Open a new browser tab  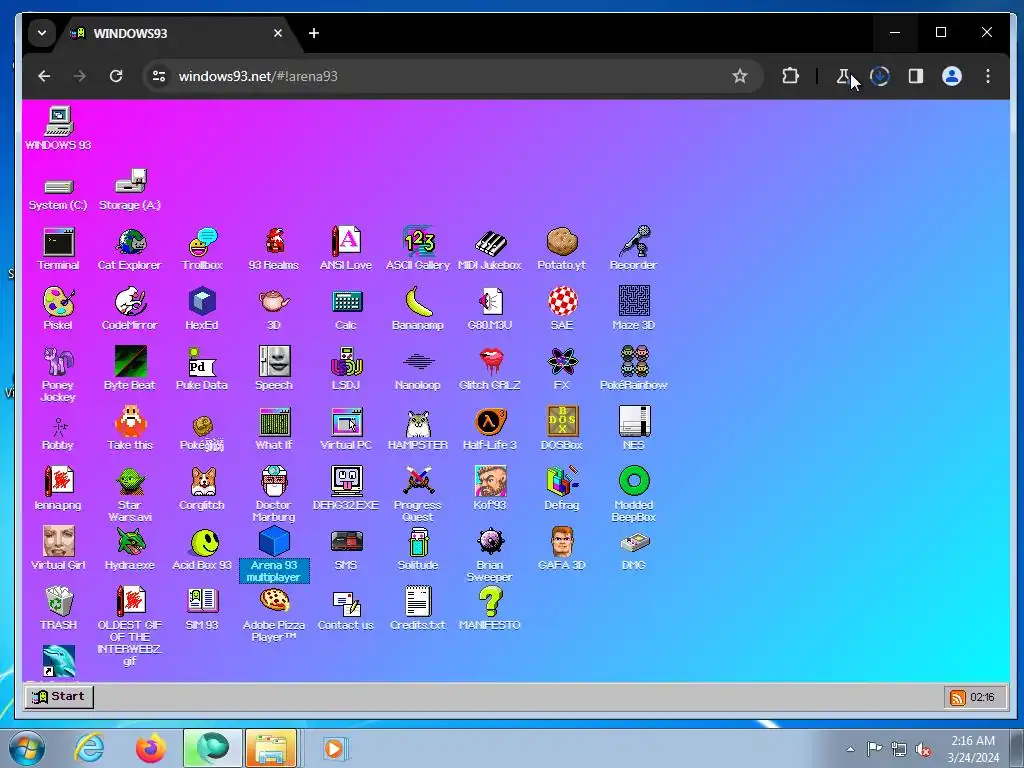pos(313,33)
